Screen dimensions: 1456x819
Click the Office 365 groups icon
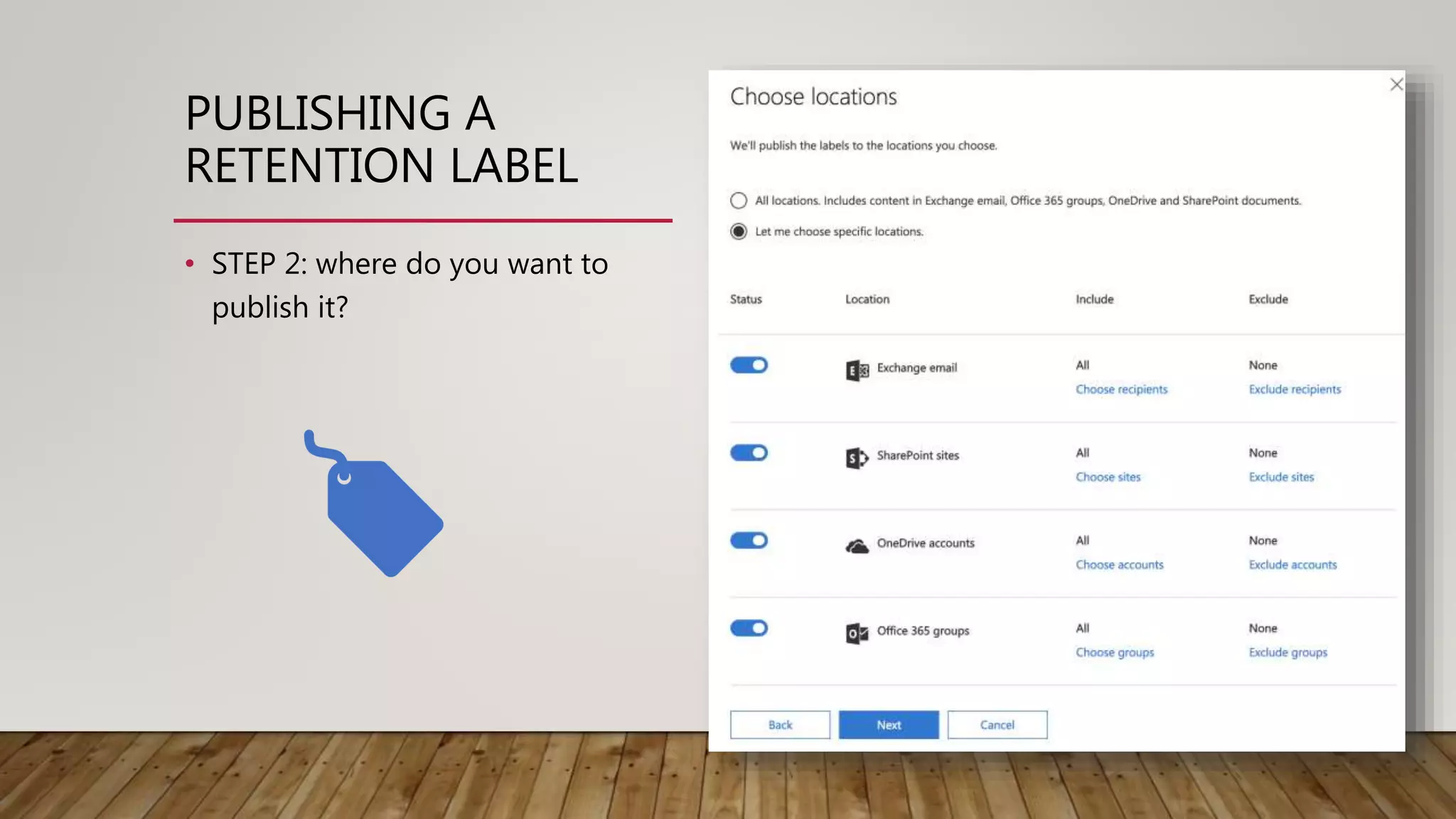(x=857, y=633)
